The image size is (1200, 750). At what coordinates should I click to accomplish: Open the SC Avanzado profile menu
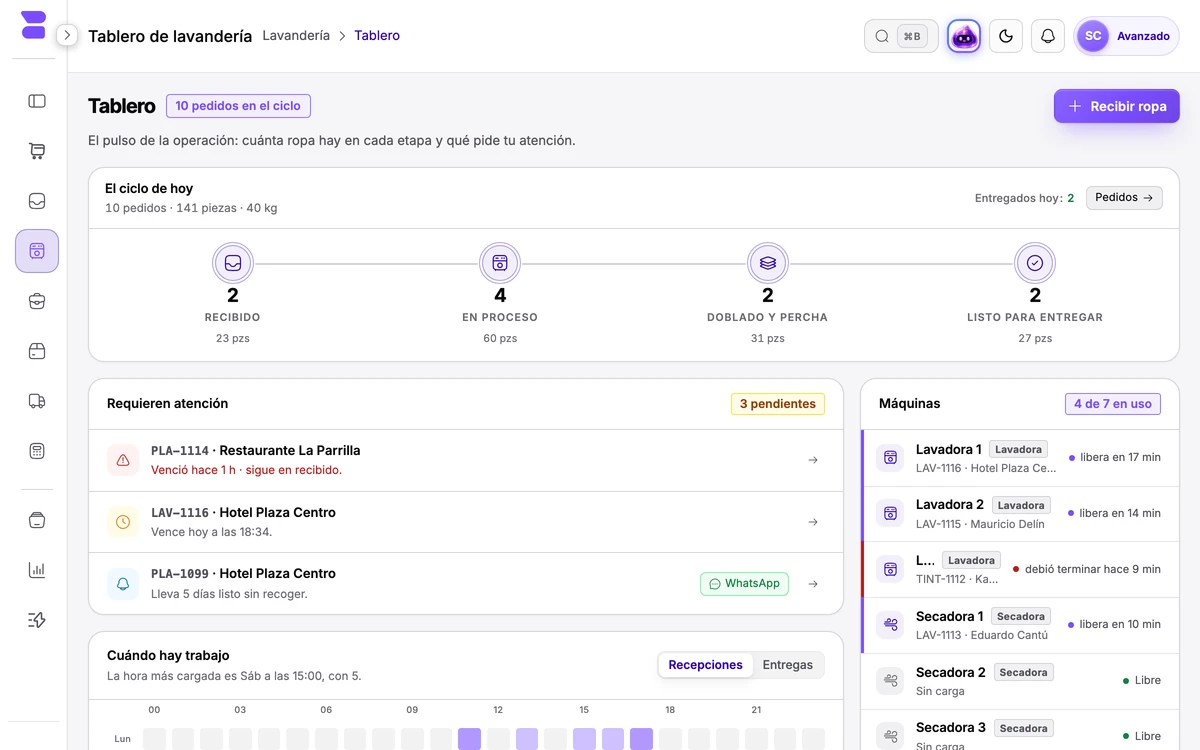coord(1127,36)
